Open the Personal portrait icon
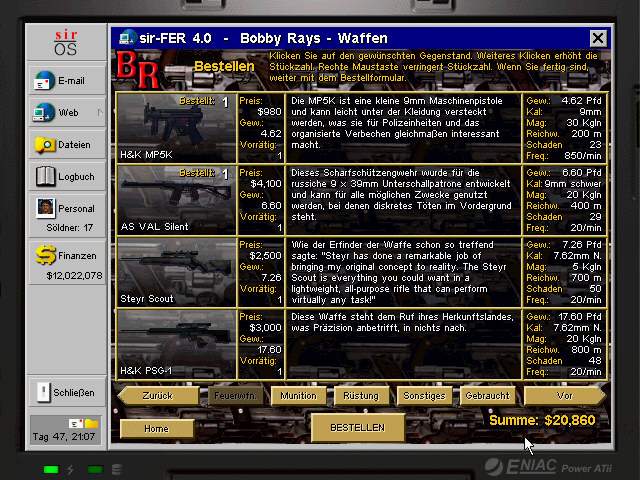 pos(45,207)
